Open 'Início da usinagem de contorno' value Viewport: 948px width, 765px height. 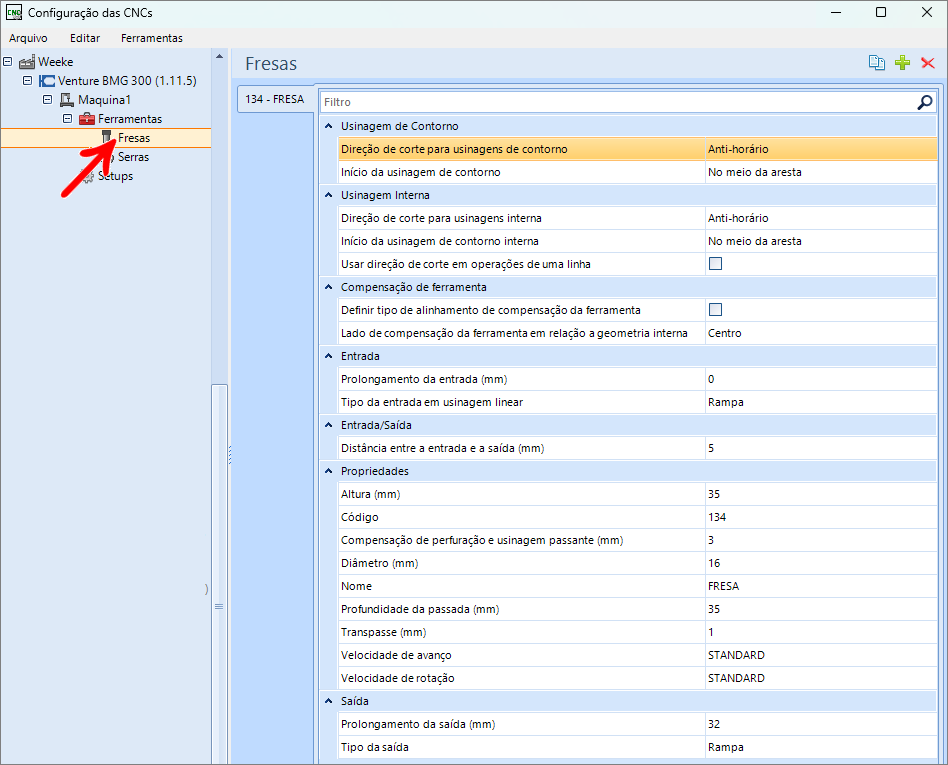[x=820, y=172]
